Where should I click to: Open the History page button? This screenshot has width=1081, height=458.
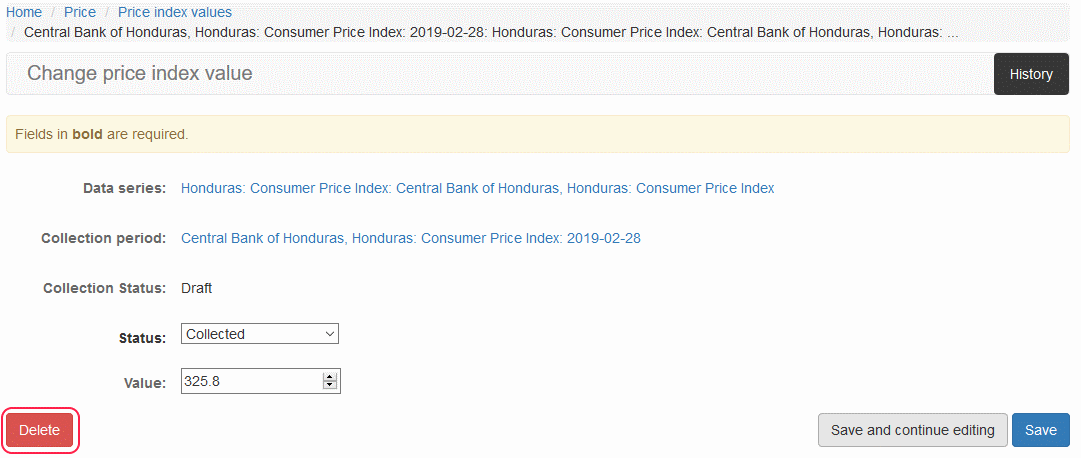coord(1031,74)
